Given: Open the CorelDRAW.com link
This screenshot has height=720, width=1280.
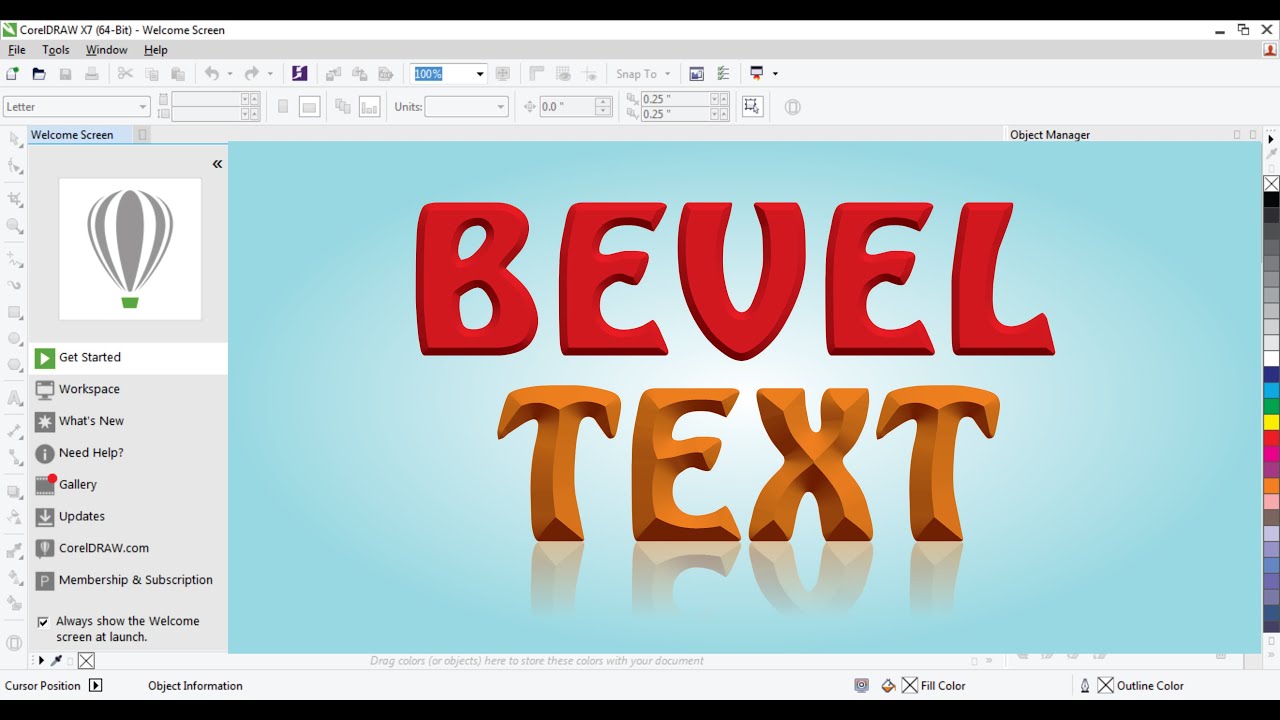Looking at the screenshot, I should pyautogui.click(x=129, y=548).
